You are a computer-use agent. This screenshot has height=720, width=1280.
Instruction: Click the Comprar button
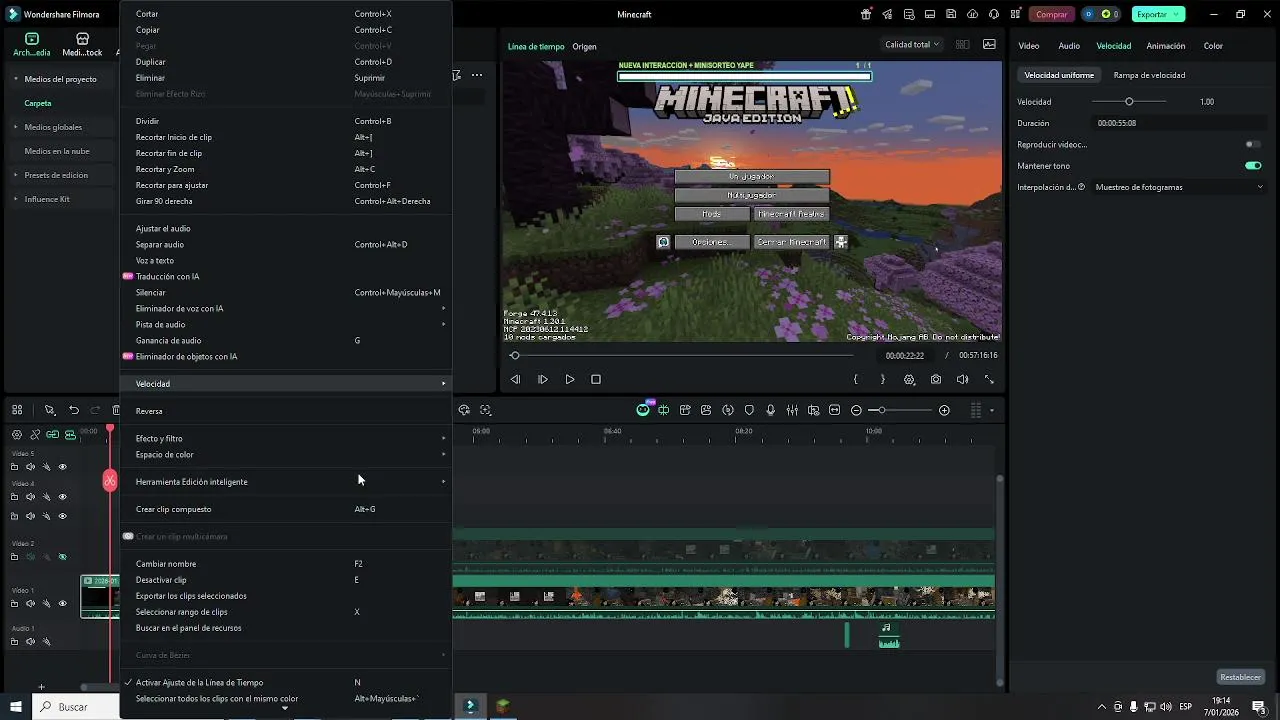pos(1051,14)
